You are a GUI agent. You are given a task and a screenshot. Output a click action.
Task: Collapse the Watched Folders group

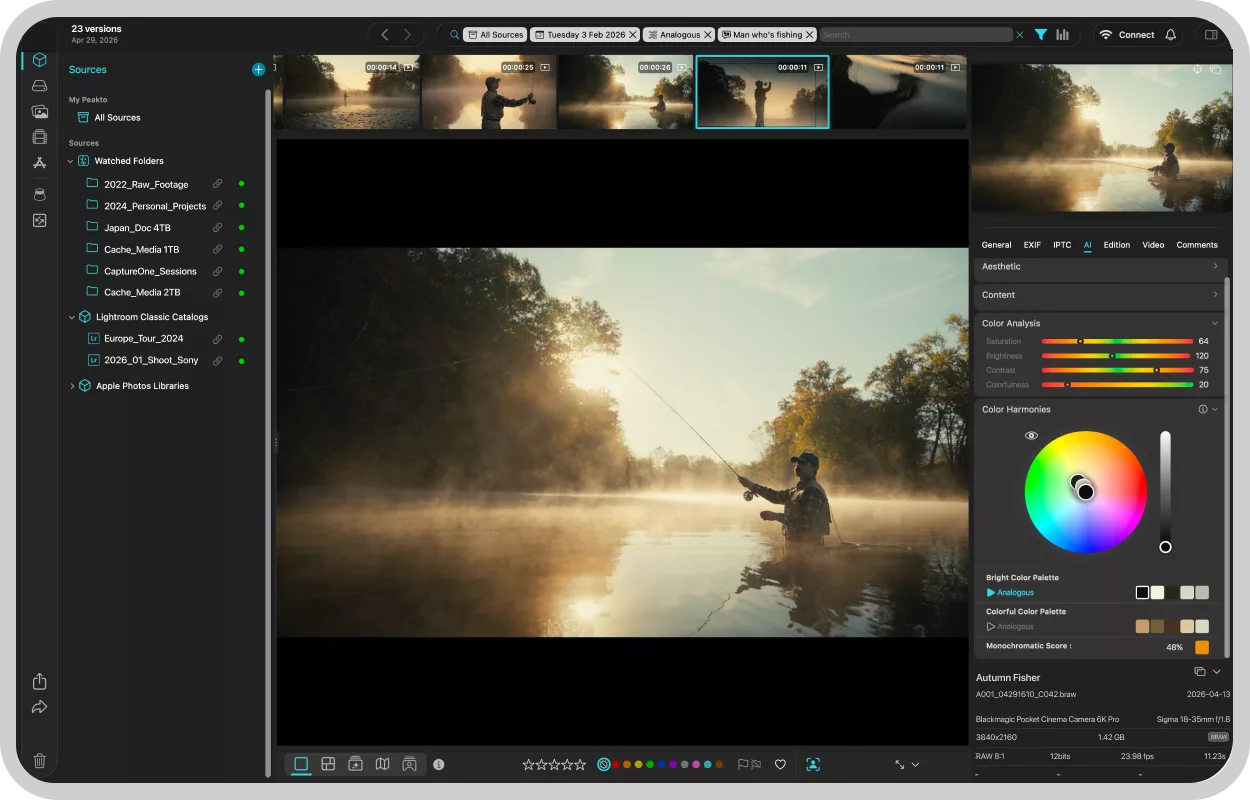tap(72, 161)
